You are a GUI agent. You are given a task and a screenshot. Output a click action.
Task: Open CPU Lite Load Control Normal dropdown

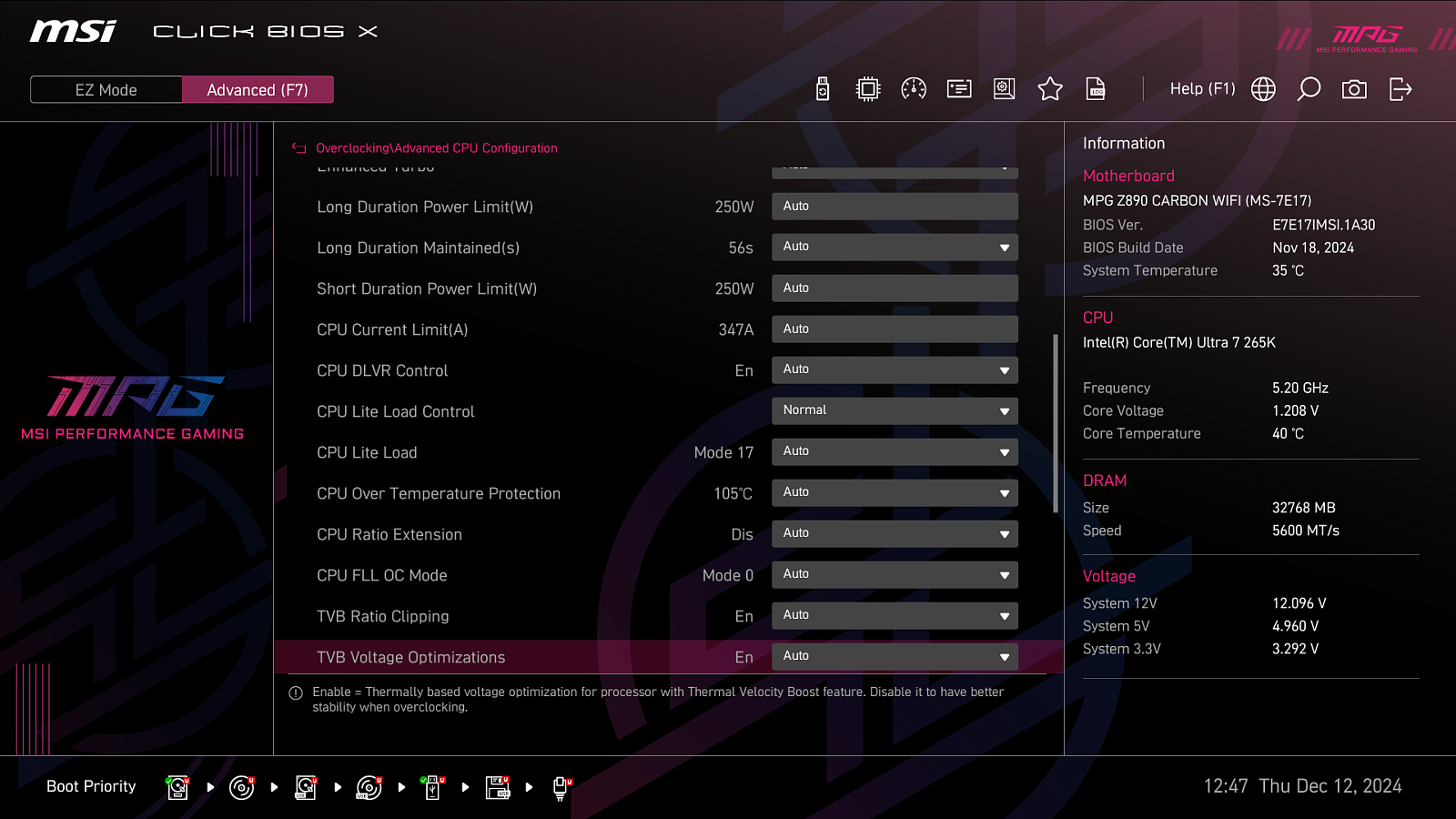click(895, 411)
